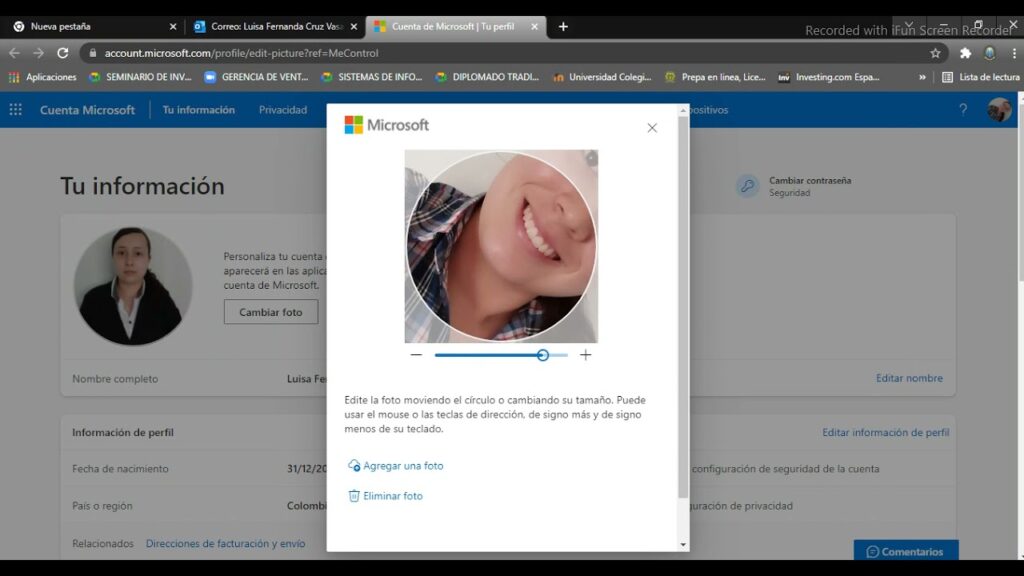Open Aplicaciones bookmarks shortcut
The width and height of the screenshot is (1024, 576).
[x=42, y=77]
